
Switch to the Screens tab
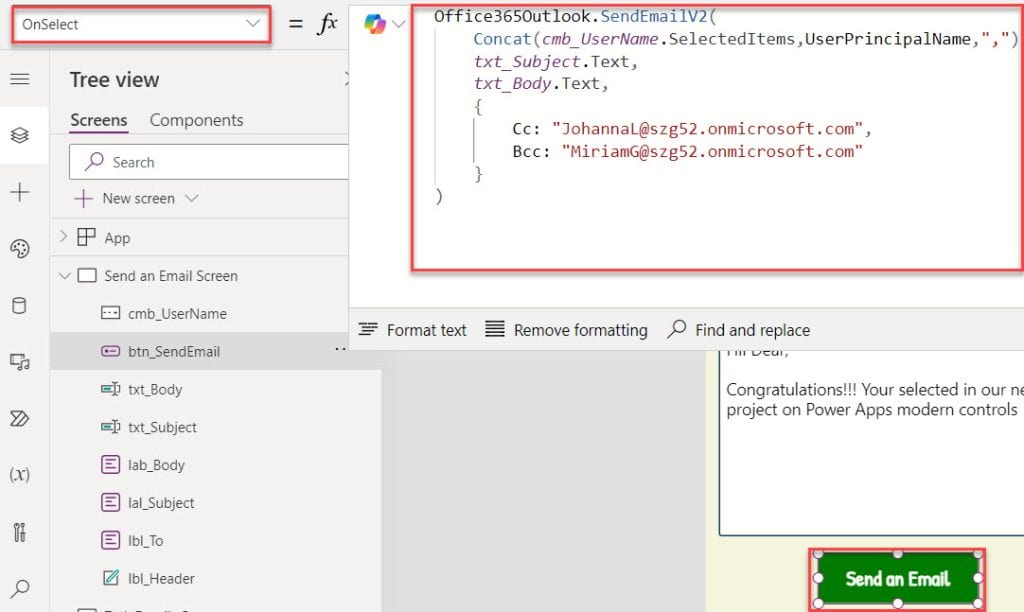point(99,120)
